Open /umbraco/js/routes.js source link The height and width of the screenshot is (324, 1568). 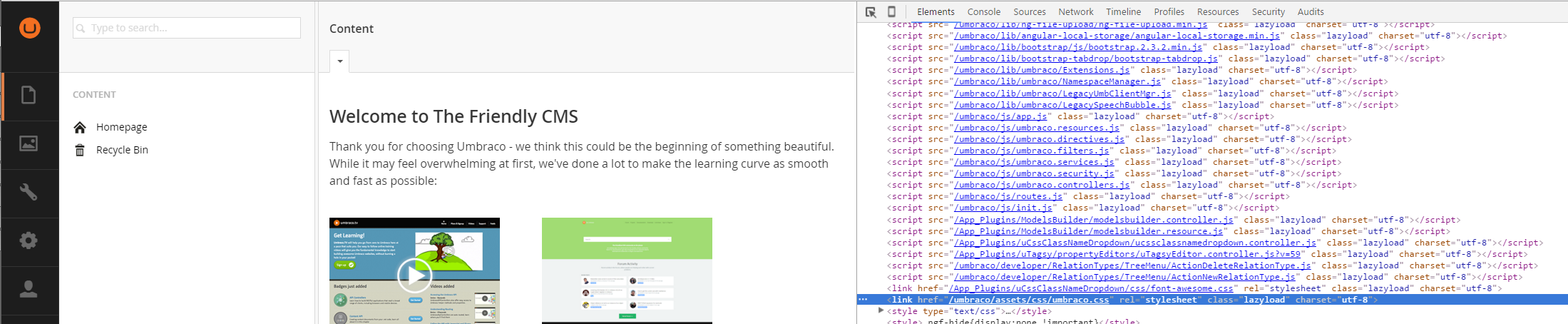[1008, 196]
